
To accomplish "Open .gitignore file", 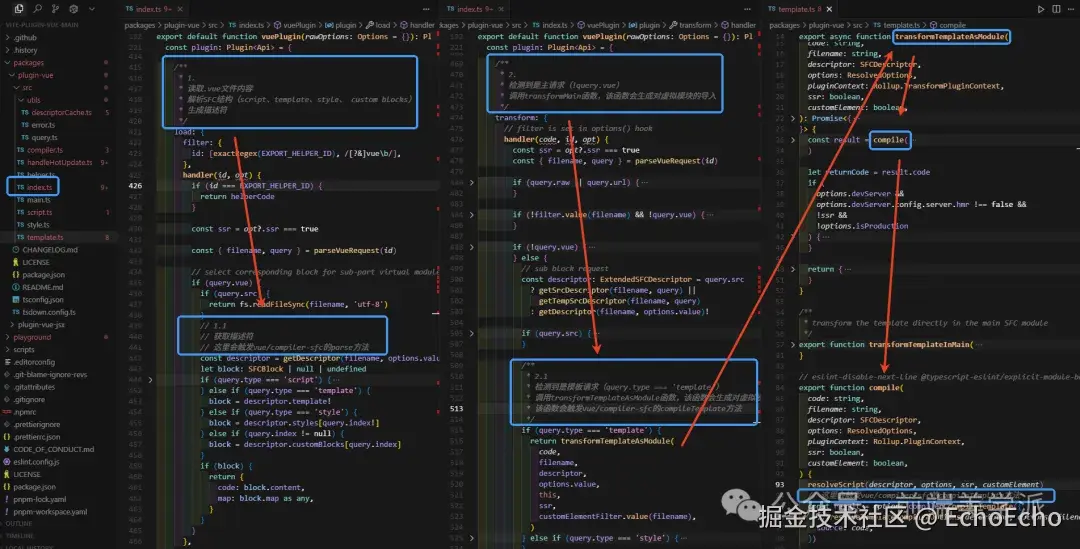I will [28, 399].
